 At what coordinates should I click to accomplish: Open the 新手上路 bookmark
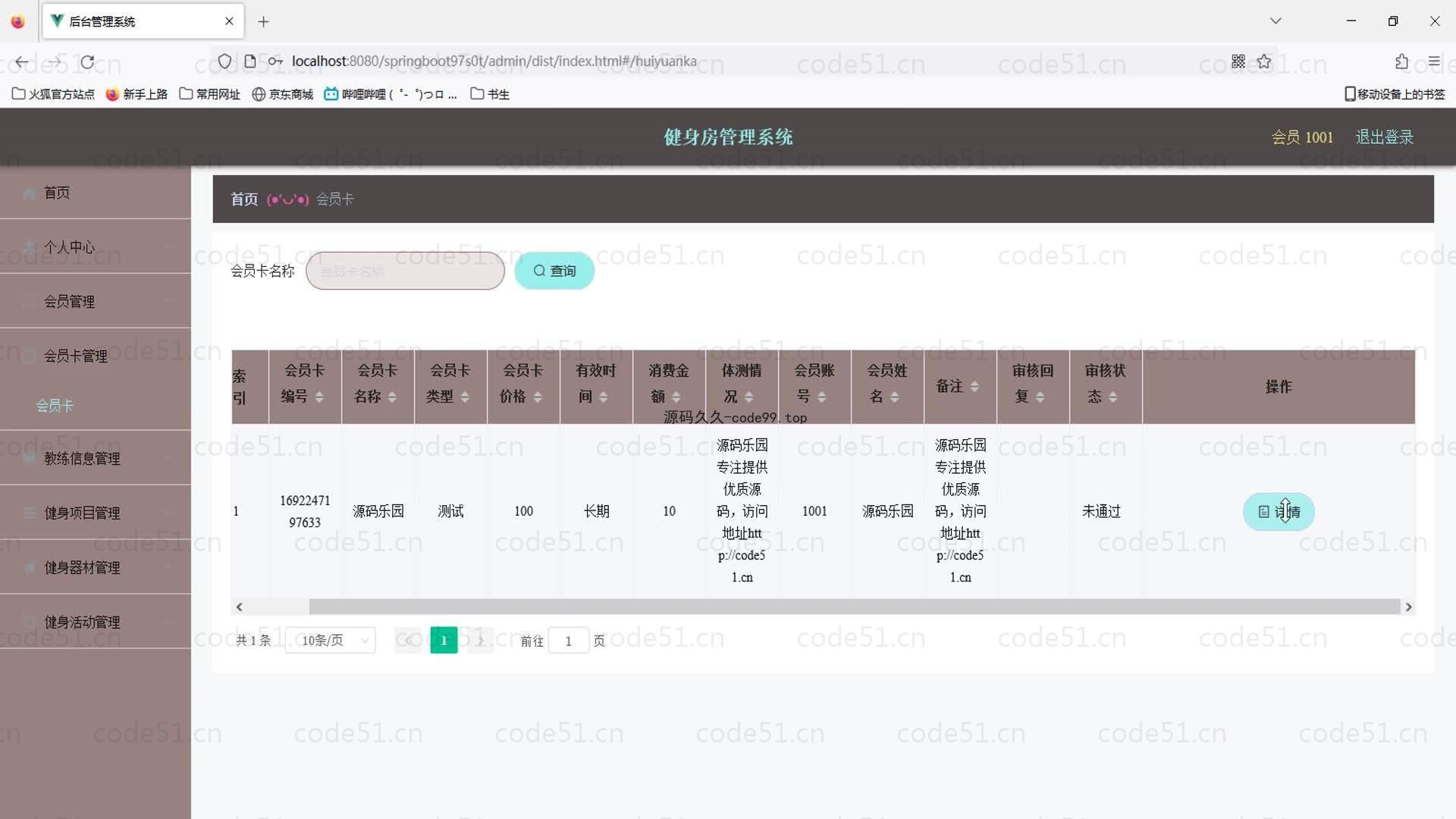pyautogui.click(x=136, y=94)
